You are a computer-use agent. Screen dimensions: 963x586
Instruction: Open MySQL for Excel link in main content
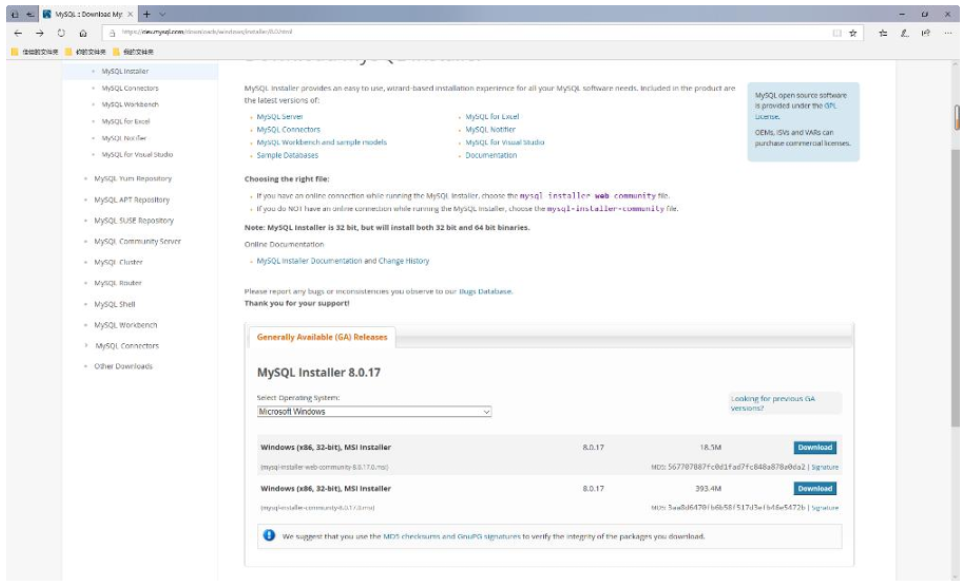[x=492, y=117]
